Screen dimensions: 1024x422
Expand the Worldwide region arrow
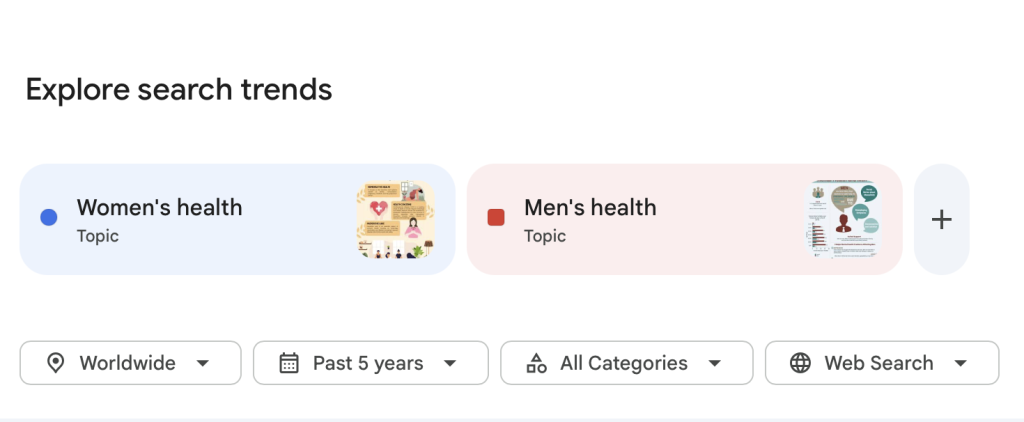click(203, 363)
